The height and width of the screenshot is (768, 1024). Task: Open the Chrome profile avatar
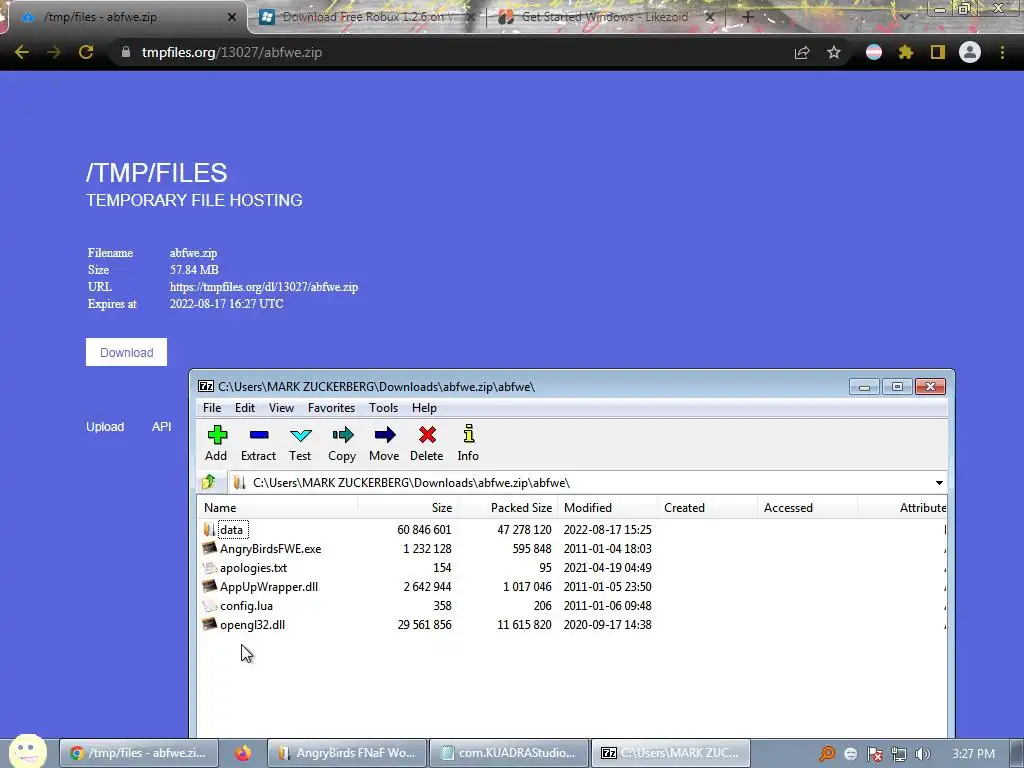pyautogui.click(x=970, y=52)
